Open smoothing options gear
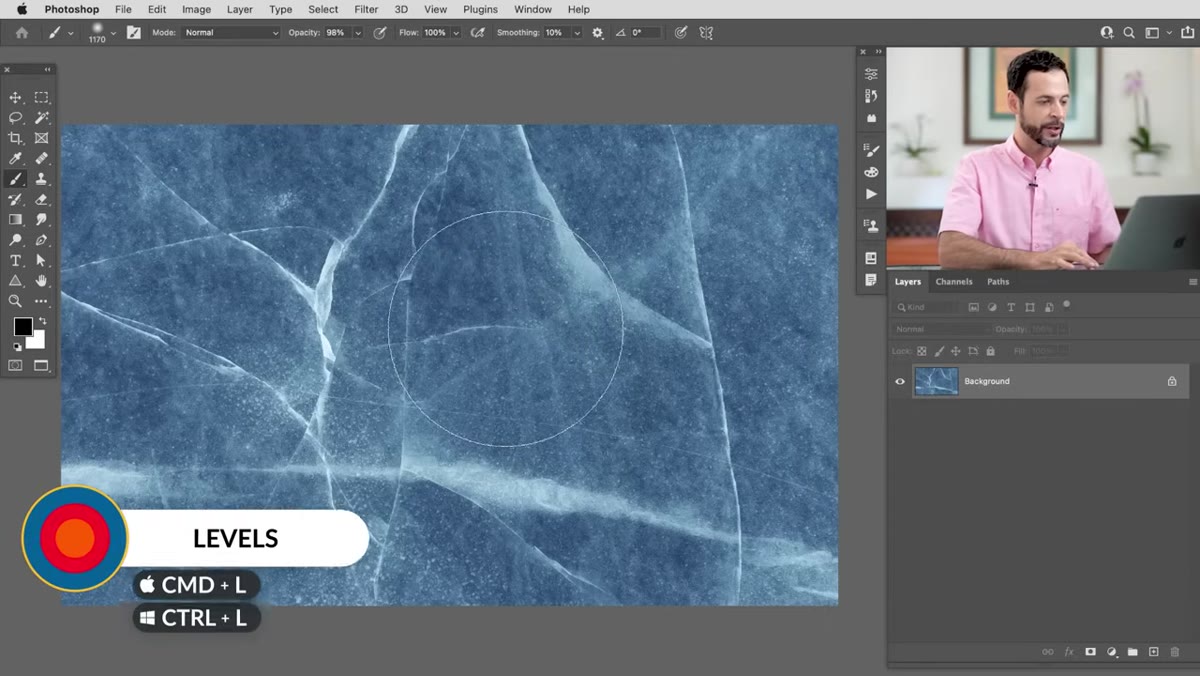Screen dimensions: 1200x676 tap(598, 33)
